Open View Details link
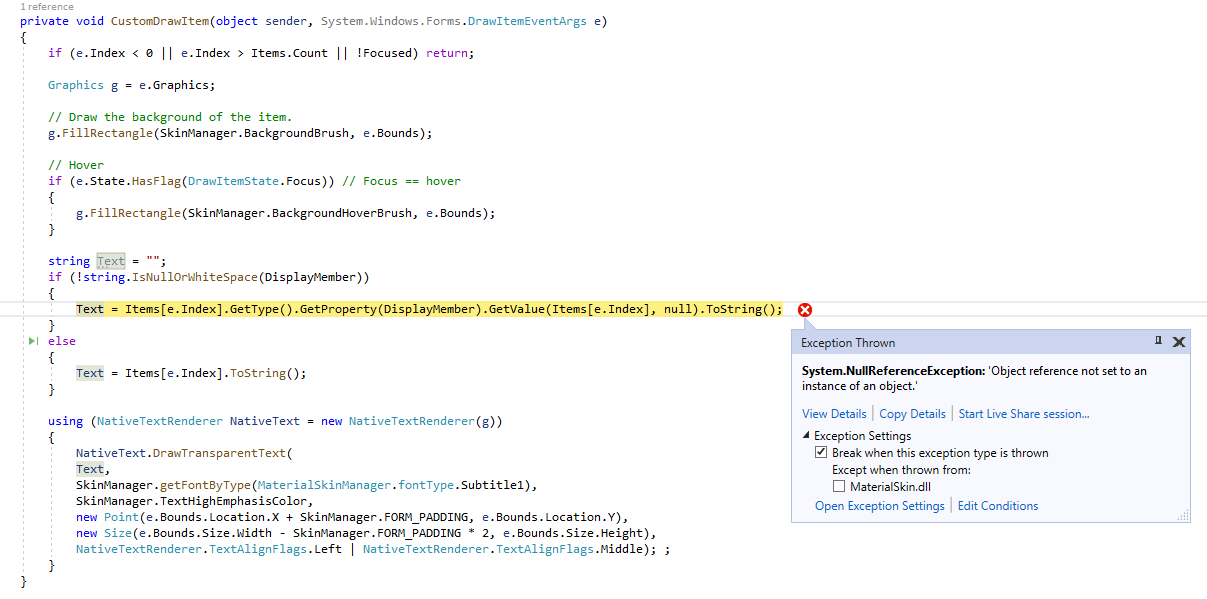Image resolution: width=1207 pixels, height=599 pixels. [834, 414]
